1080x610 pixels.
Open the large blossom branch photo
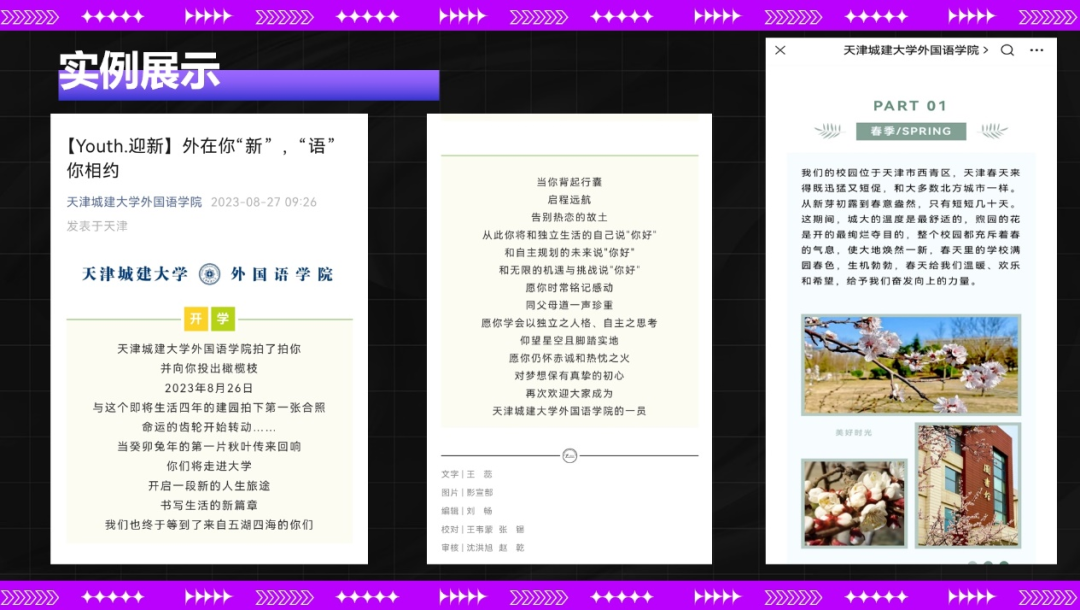point(911,365)
